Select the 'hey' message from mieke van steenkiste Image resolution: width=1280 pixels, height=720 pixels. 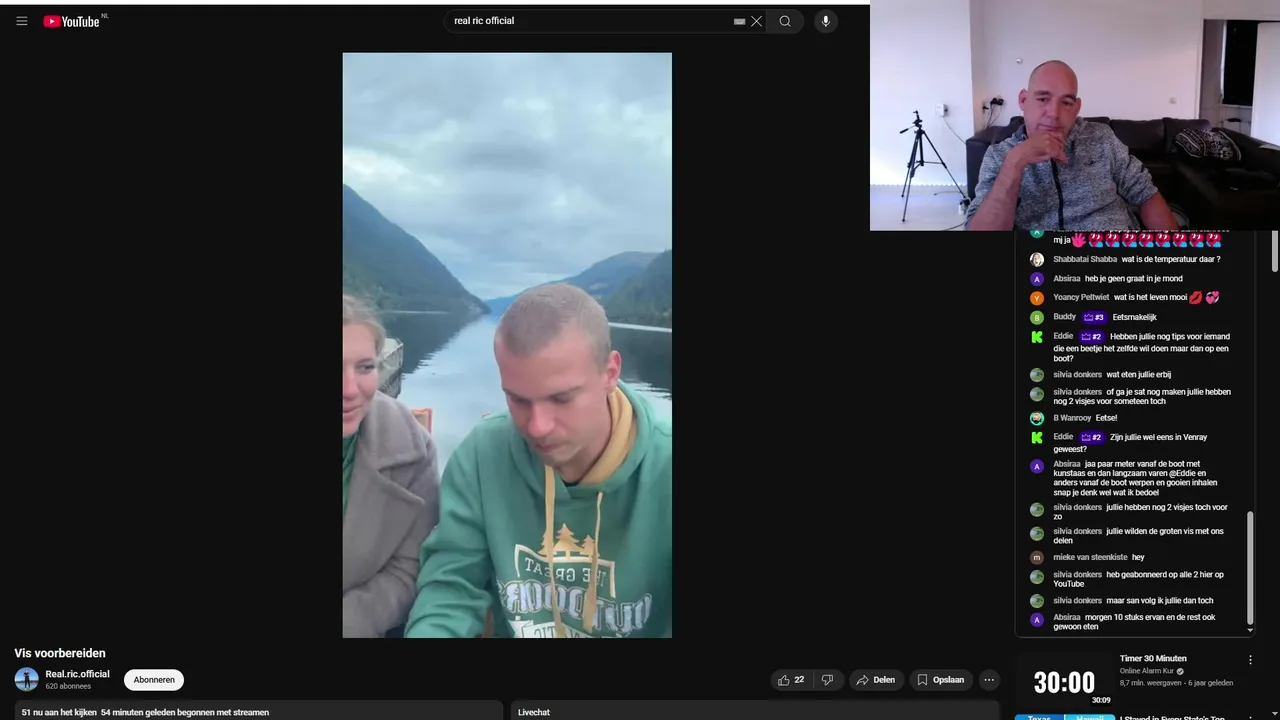point(1138,557)
